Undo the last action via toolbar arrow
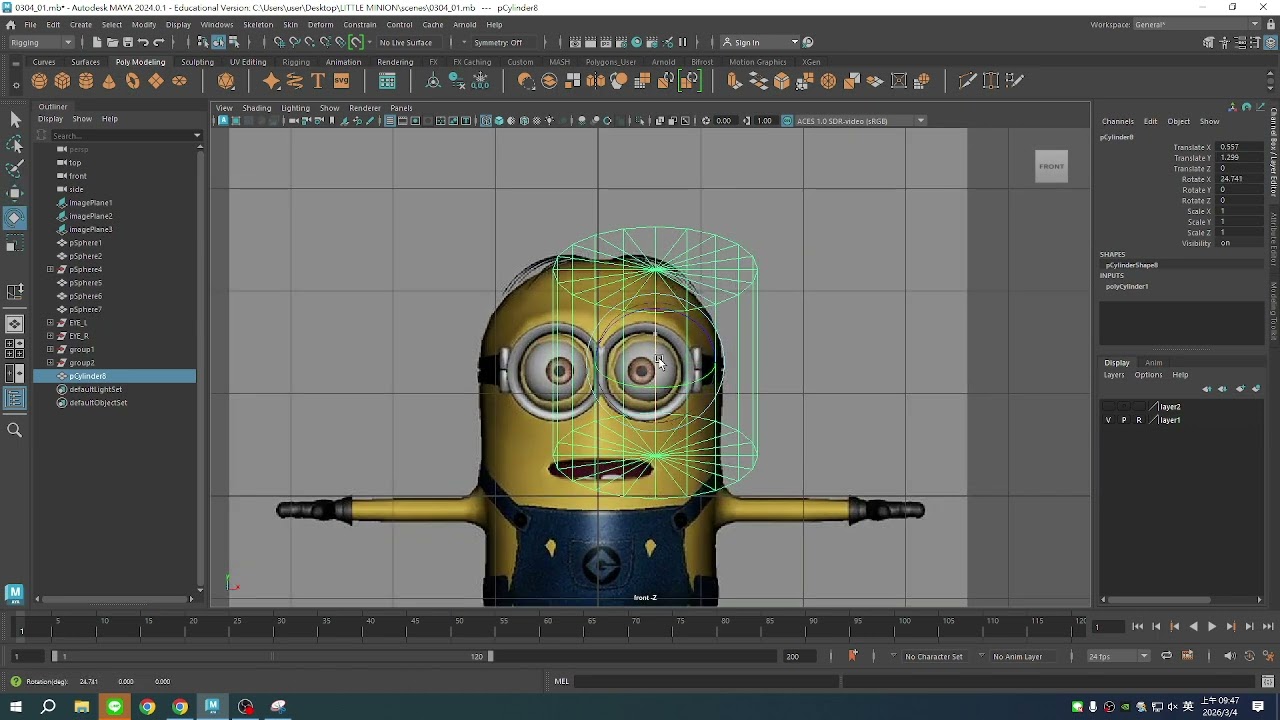Screen dimensions: 1280x720 point(143,42)
